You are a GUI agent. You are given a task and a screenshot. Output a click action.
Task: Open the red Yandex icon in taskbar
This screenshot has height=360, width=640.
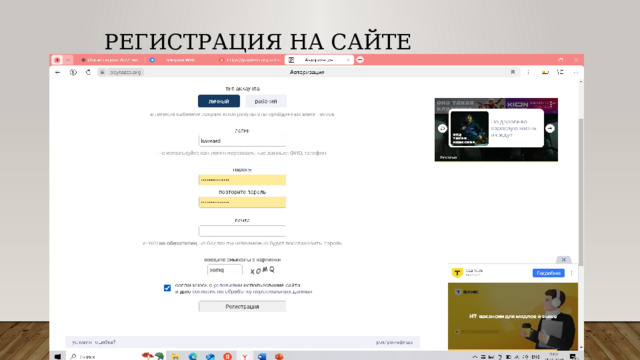point(227,357)
